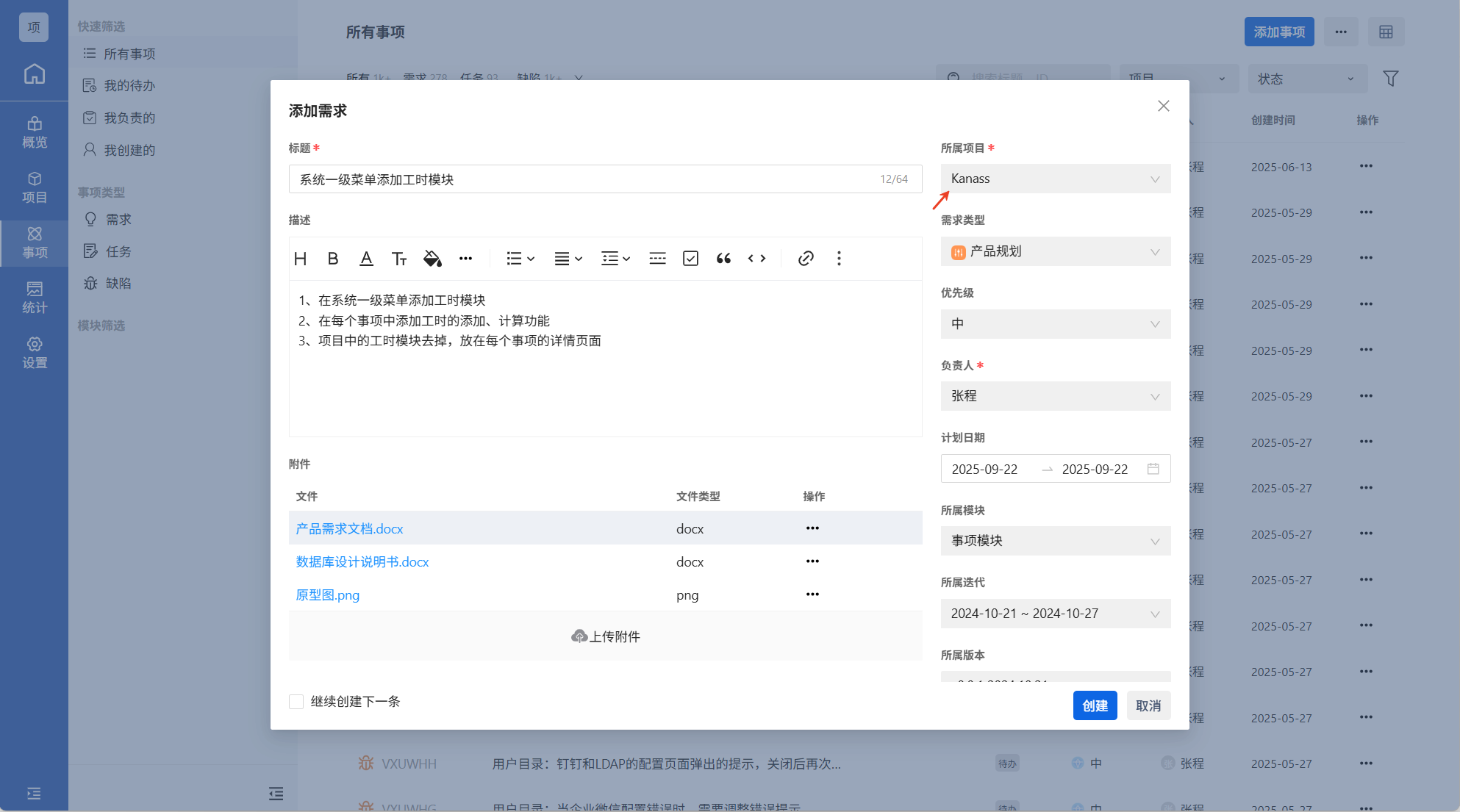Click the quote block icon
The height and width of the screenshot is (812, 1460).
pyautogui.click(x=723, y=259)
